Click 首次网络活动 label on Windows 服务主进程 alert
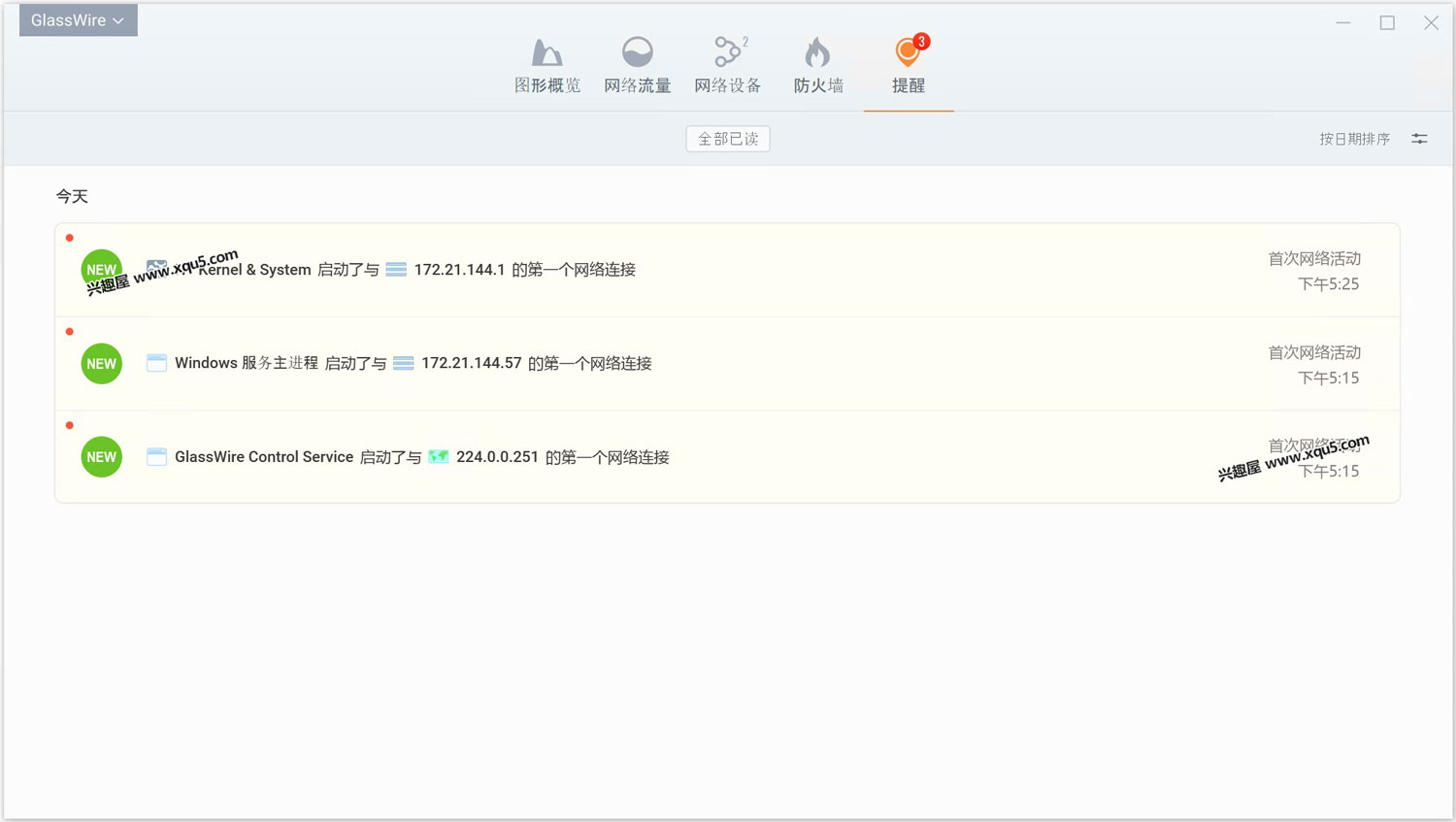This screenshot has height=822, width=1456. [x=1314, y=352]
